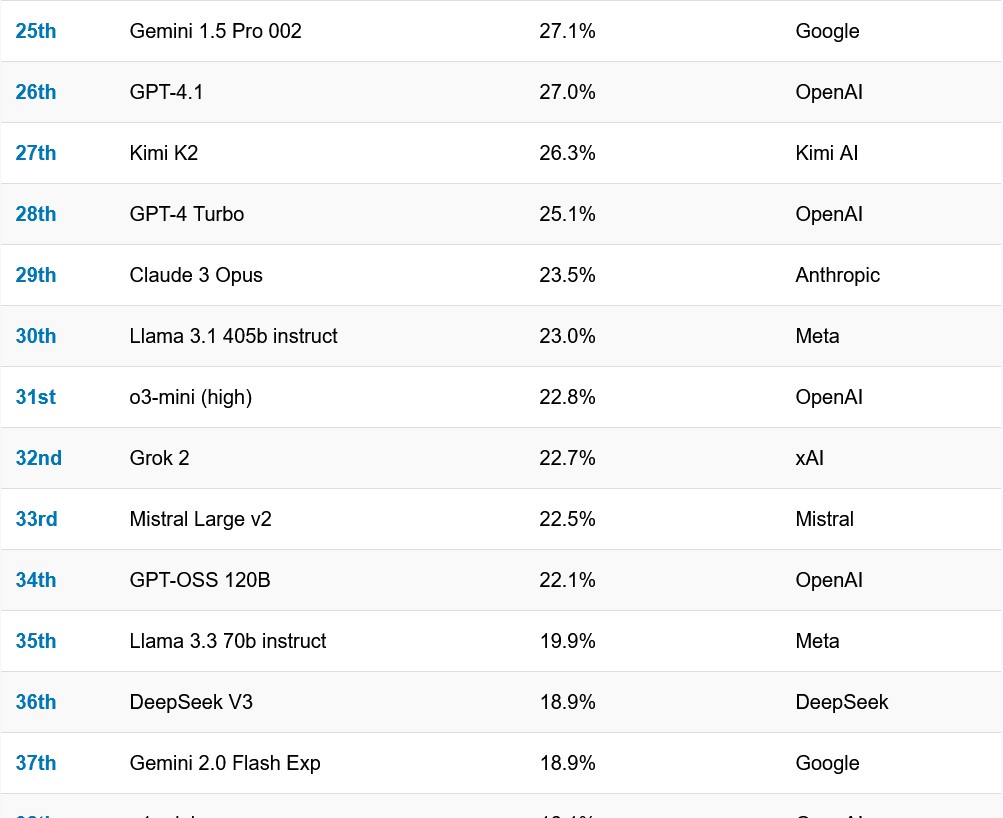Click the 29th rank link

(x=36, y=275)
